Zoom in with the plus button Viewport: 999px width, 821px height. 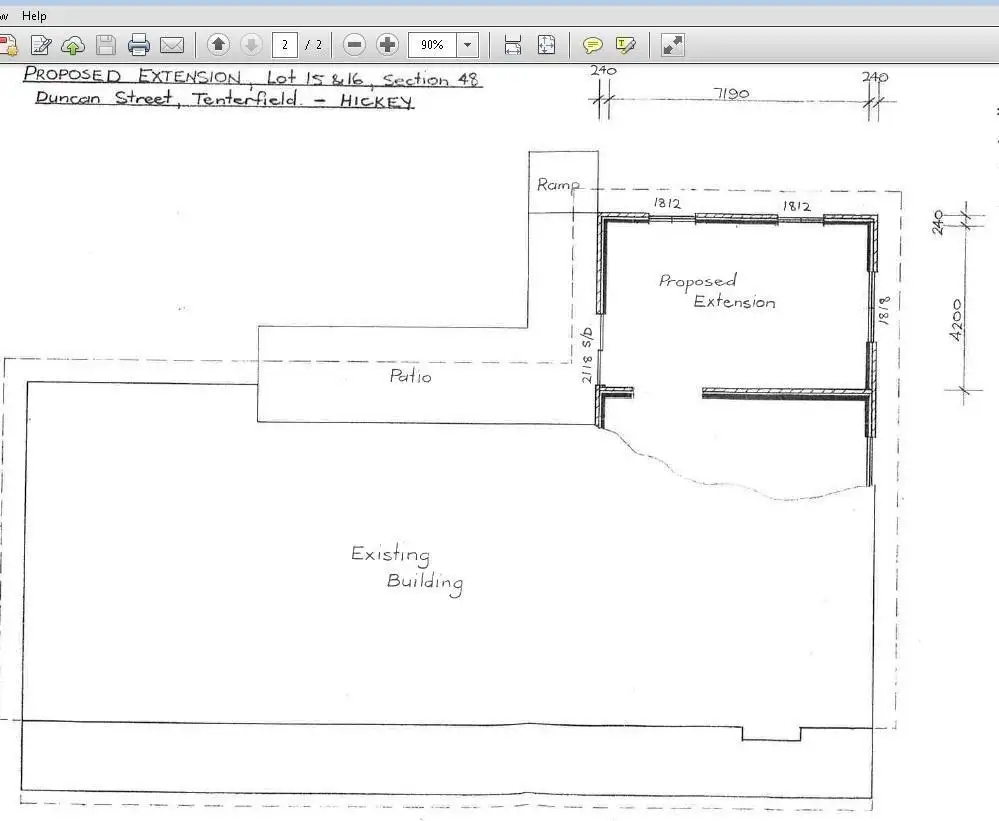point(387,45)
